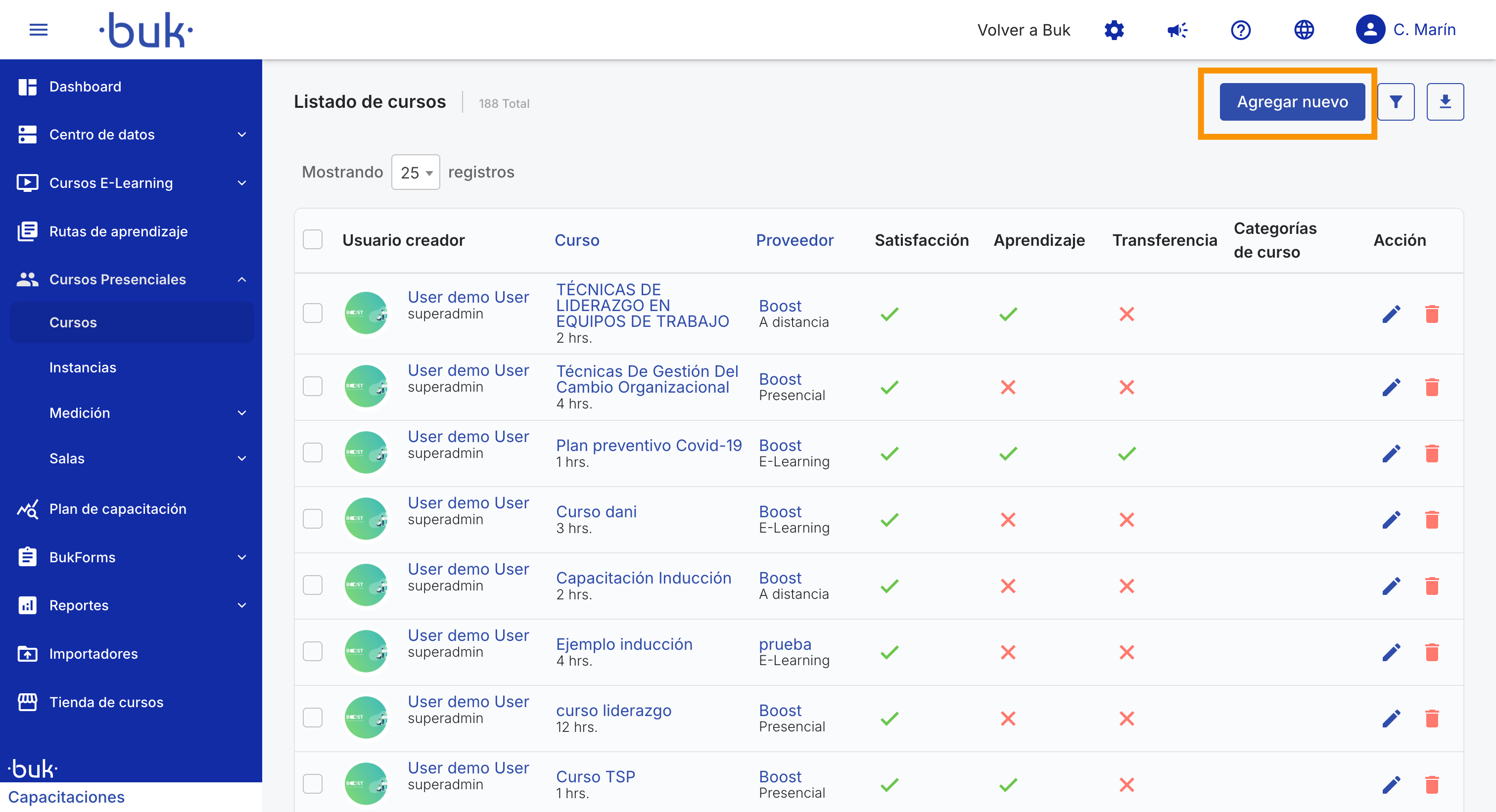Edit the Plan preventivo Covid-19 course
This screenshot has height=812, width=1496.
point(1391,453)
